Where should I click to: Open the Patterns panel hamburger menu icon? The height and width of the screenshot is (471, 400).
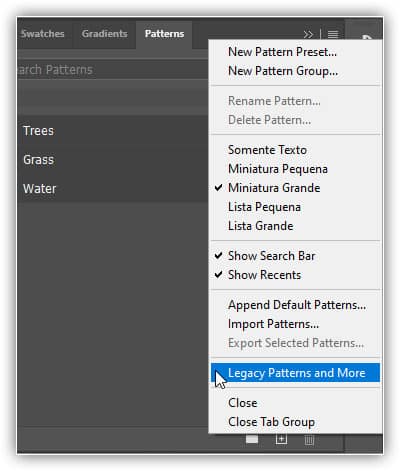[x=333, y=34]
